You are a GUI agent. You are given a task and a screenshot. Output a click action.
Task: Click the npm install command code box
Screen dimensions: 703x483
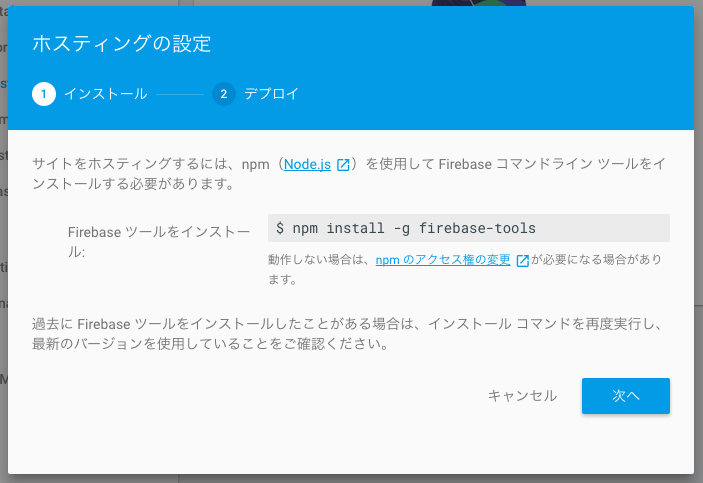(x=469, y=228)
